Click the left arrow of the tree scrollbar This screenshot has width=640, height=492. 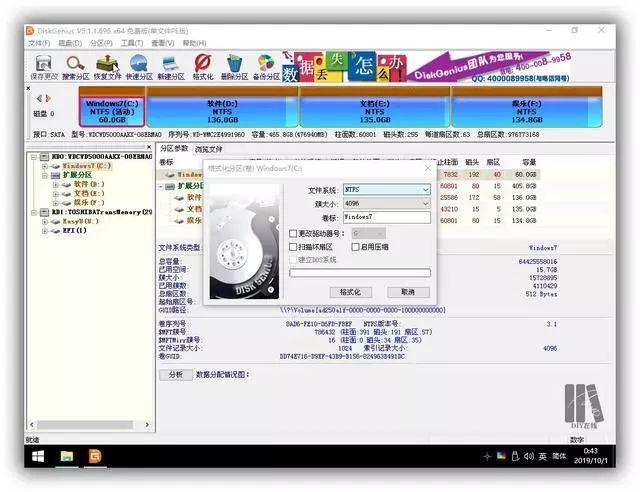point(32,425)
